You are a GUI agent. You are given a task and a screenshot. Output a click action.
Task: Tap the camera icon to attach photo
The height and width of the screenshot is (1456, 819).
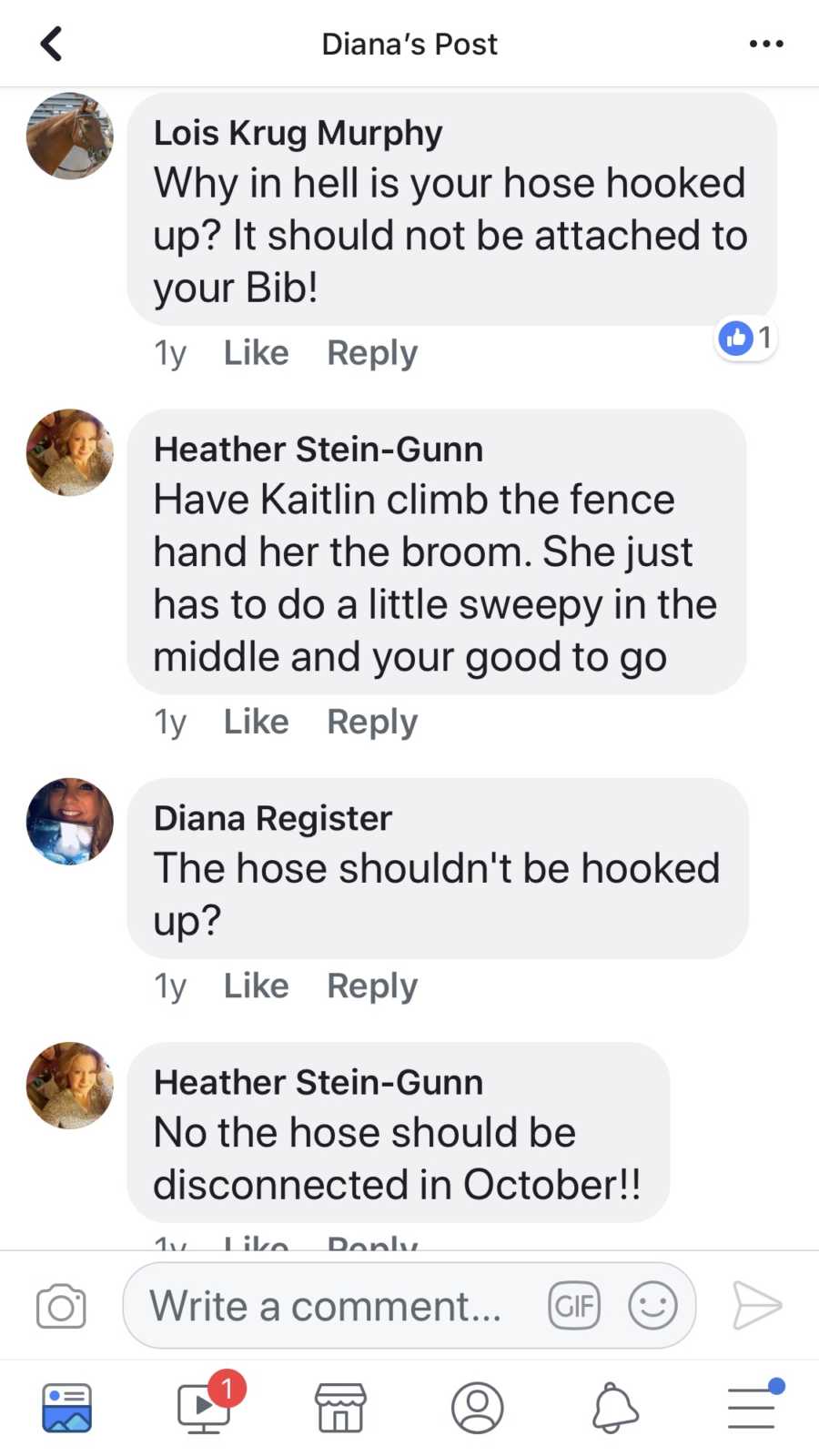61,1306
